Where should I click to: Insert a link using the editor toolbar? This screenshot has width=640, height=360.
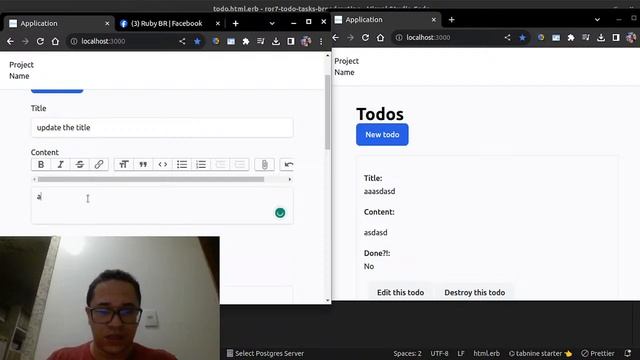click(99, 164)
